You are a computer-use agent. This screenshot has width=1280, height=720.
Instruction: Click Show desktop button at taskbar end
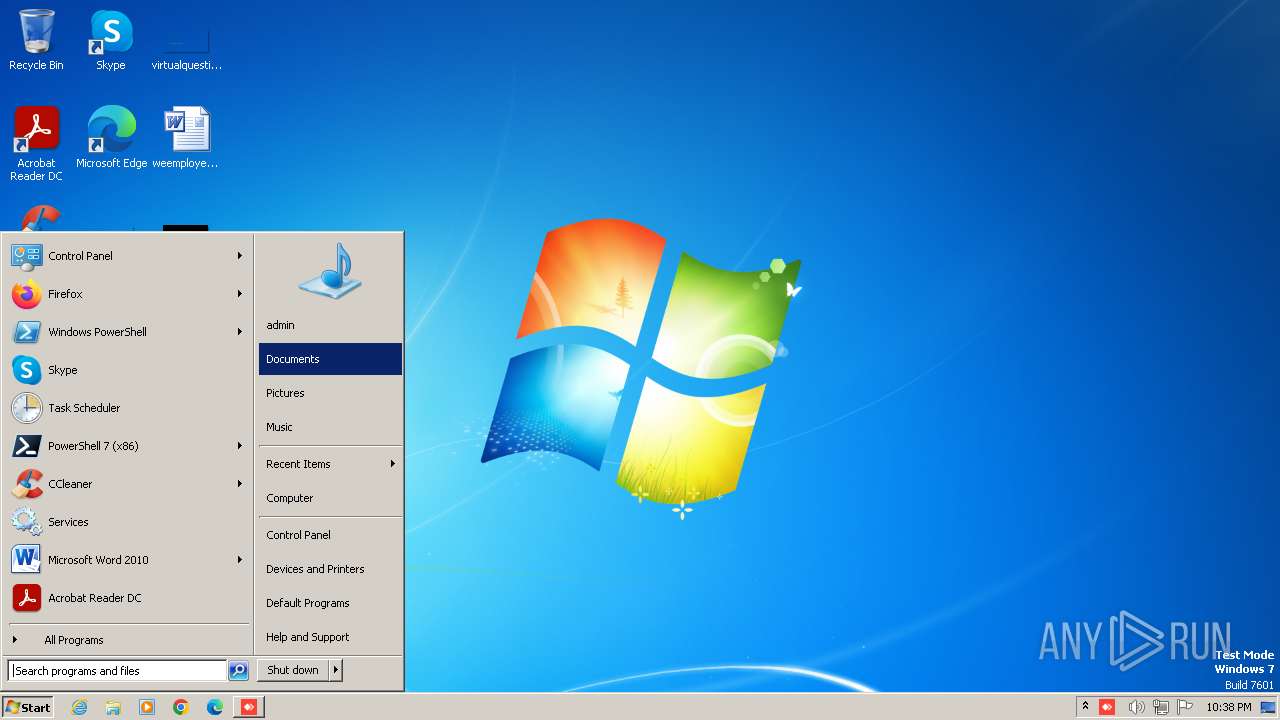[1268, 707]
